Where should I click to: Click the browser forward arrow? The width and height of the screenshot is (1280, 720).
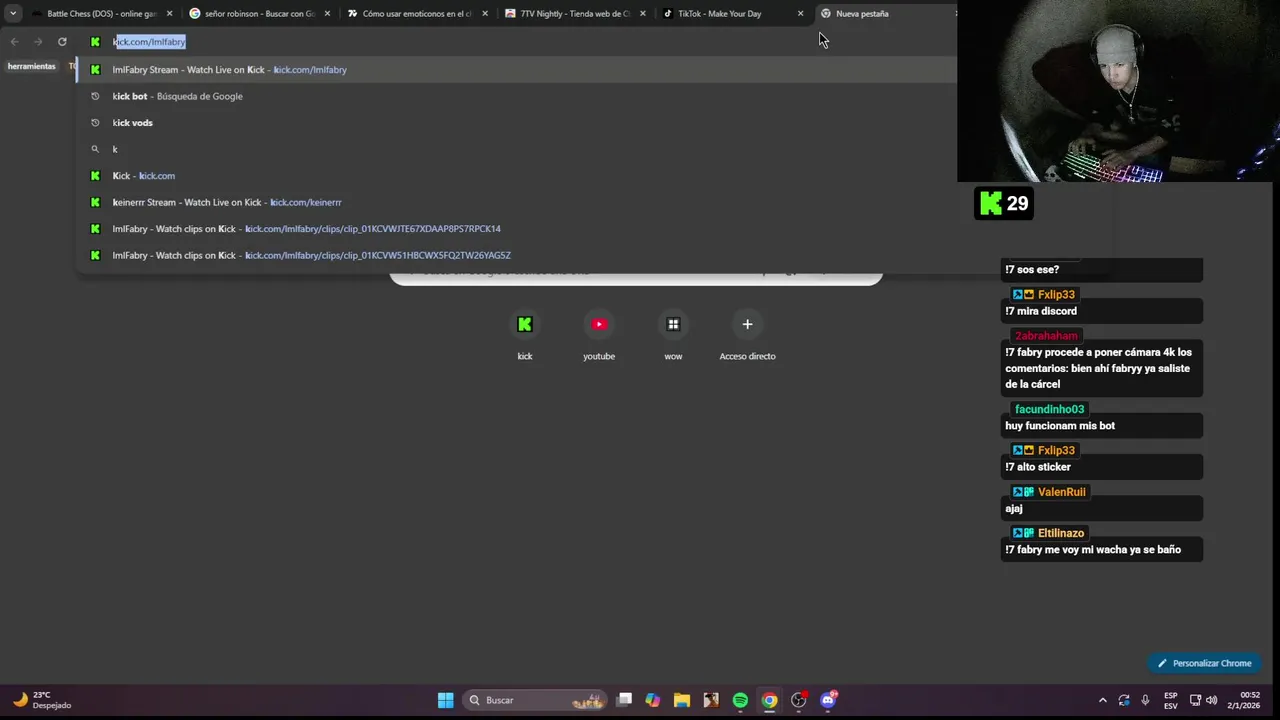[38, 42]
